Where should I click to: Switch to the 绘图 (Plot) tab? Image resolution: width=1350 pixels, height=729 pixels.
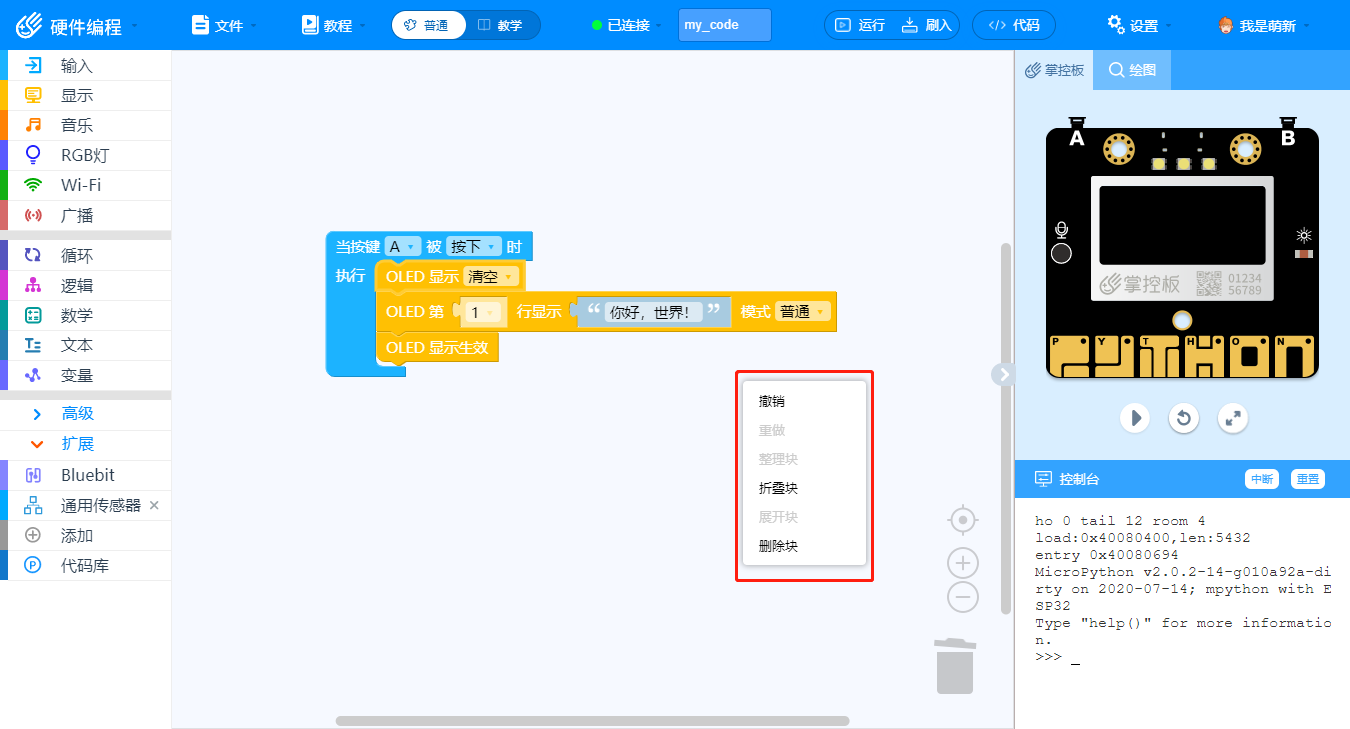coord(1132,70)
